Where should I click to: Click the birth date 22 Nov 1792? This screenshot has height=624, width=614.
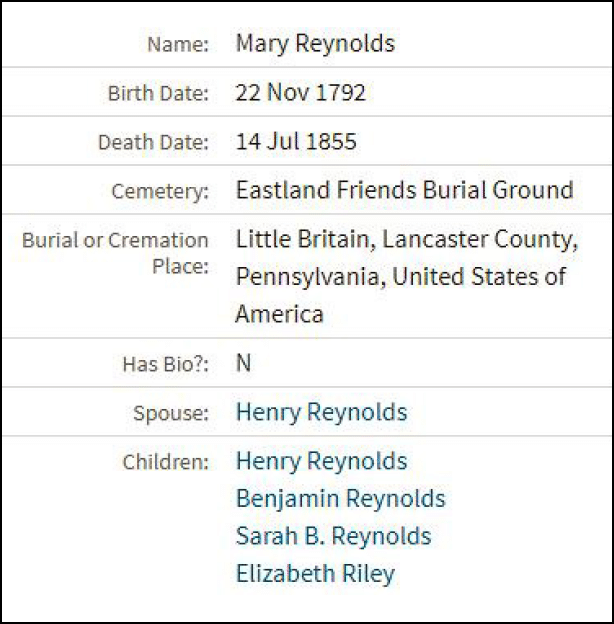(x=300, y=93)
